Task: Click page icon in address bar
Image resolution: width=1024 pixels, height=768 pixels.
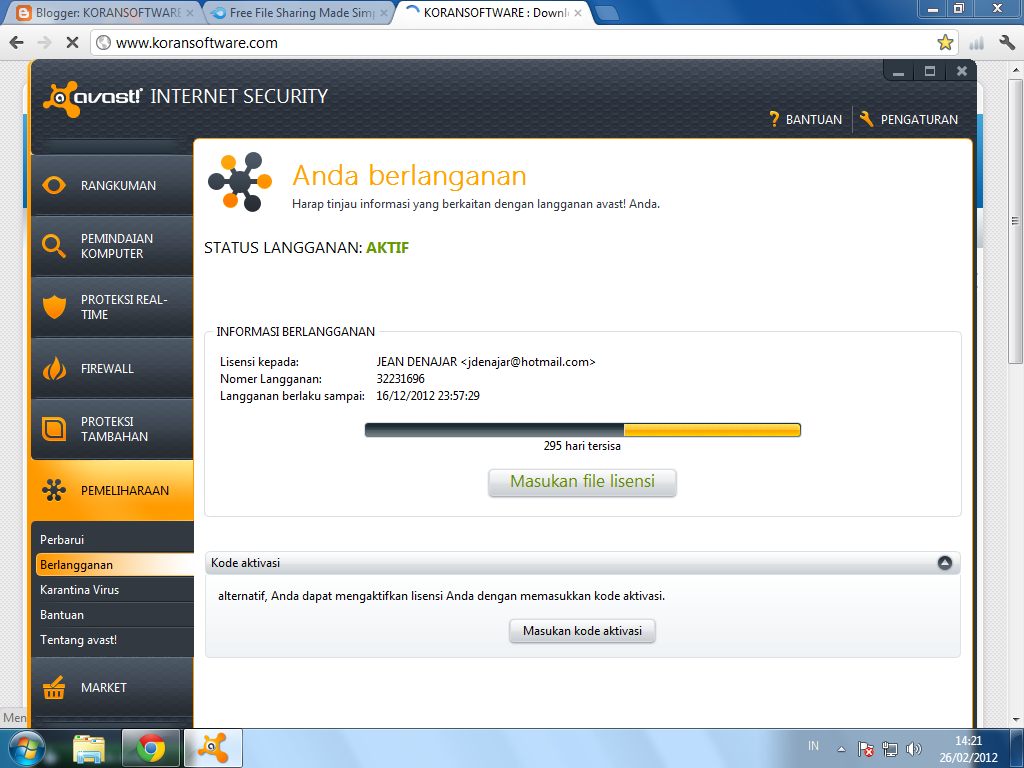Action: pos(103,42)
